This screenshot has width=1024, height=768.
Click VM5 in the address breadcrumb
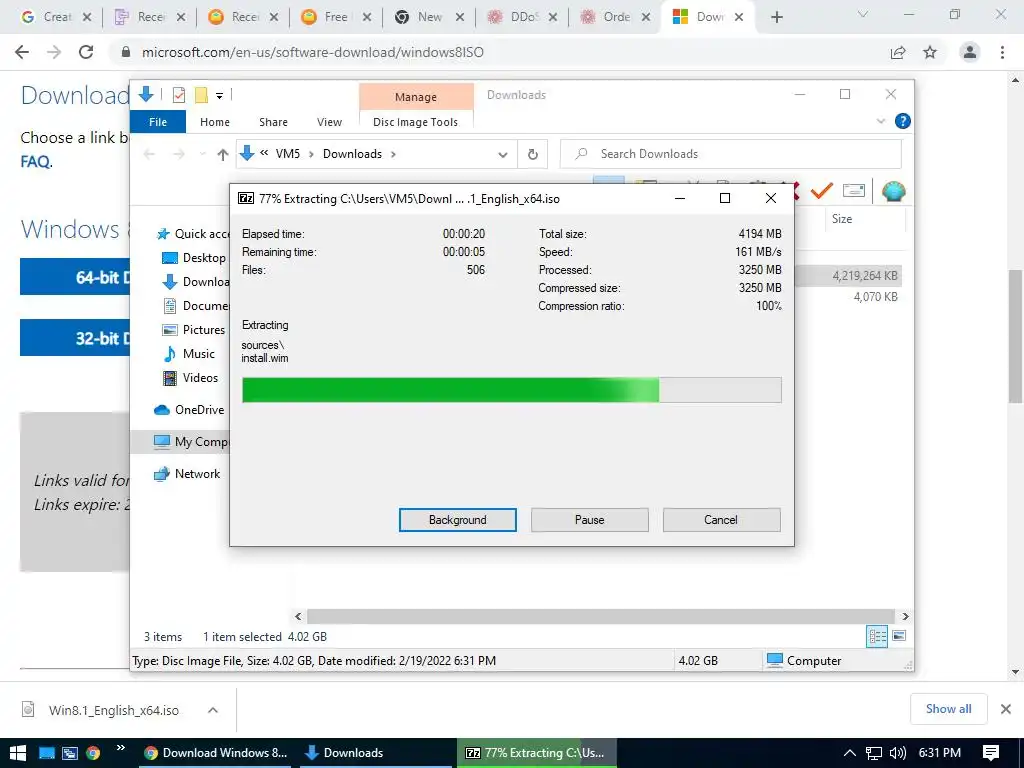pyautogui.click(x=287, y=154)
